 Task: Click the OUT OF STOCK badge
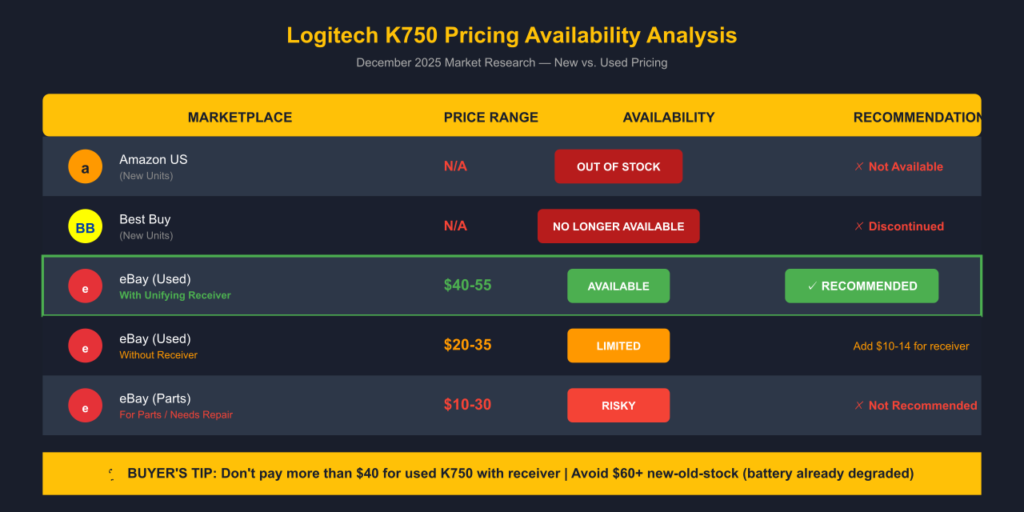(x=618, y=167)
